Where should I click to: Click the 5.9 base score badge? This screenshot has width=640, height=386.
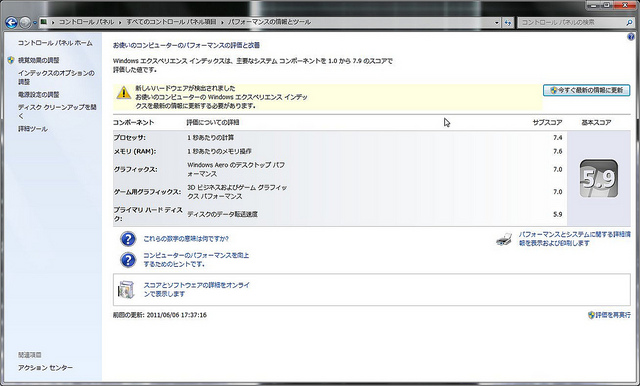[x=599, y=178]
